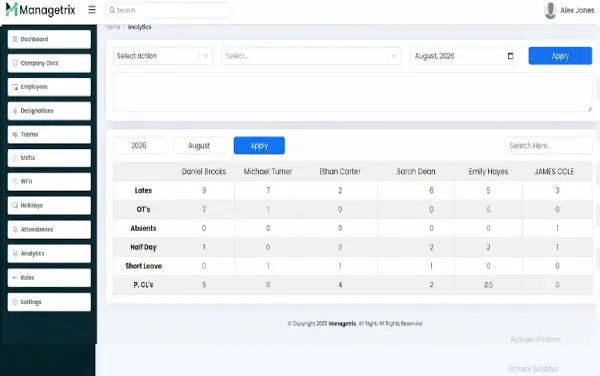Navigate to Designations

click(x=49, y=111)
